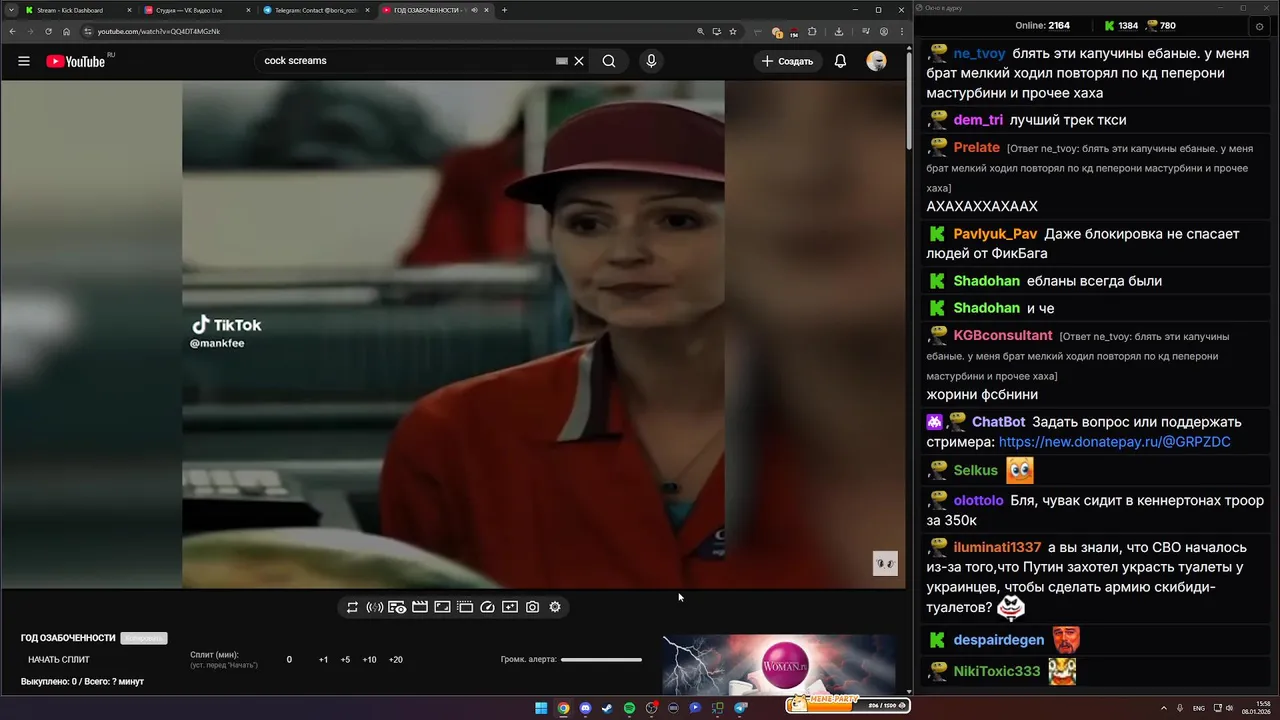The height and width of the screenshot is (720, 1280).
Task: Open the browser extensions puzzle icon
Action: click(x=812, y=31)
